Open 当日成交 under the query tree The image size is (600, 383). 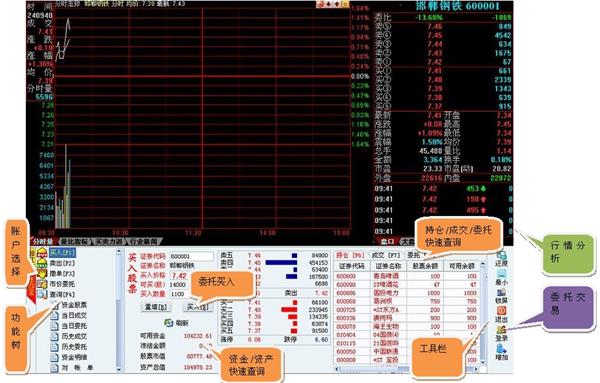pos(74,315)
